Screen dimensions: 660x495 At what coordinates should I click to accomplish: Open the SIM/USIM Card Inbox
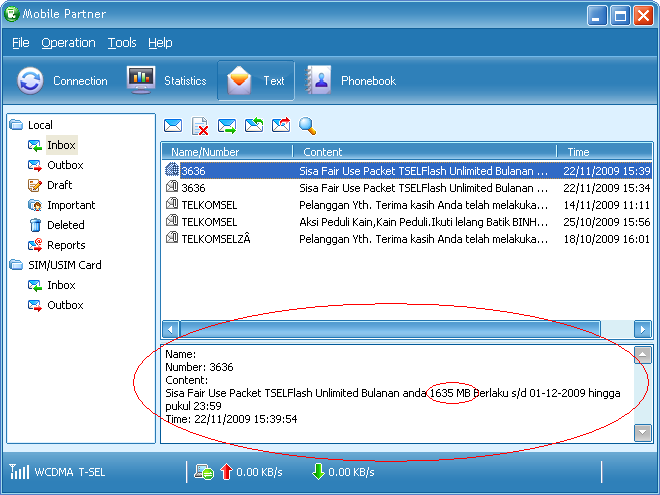click(61, 285)
